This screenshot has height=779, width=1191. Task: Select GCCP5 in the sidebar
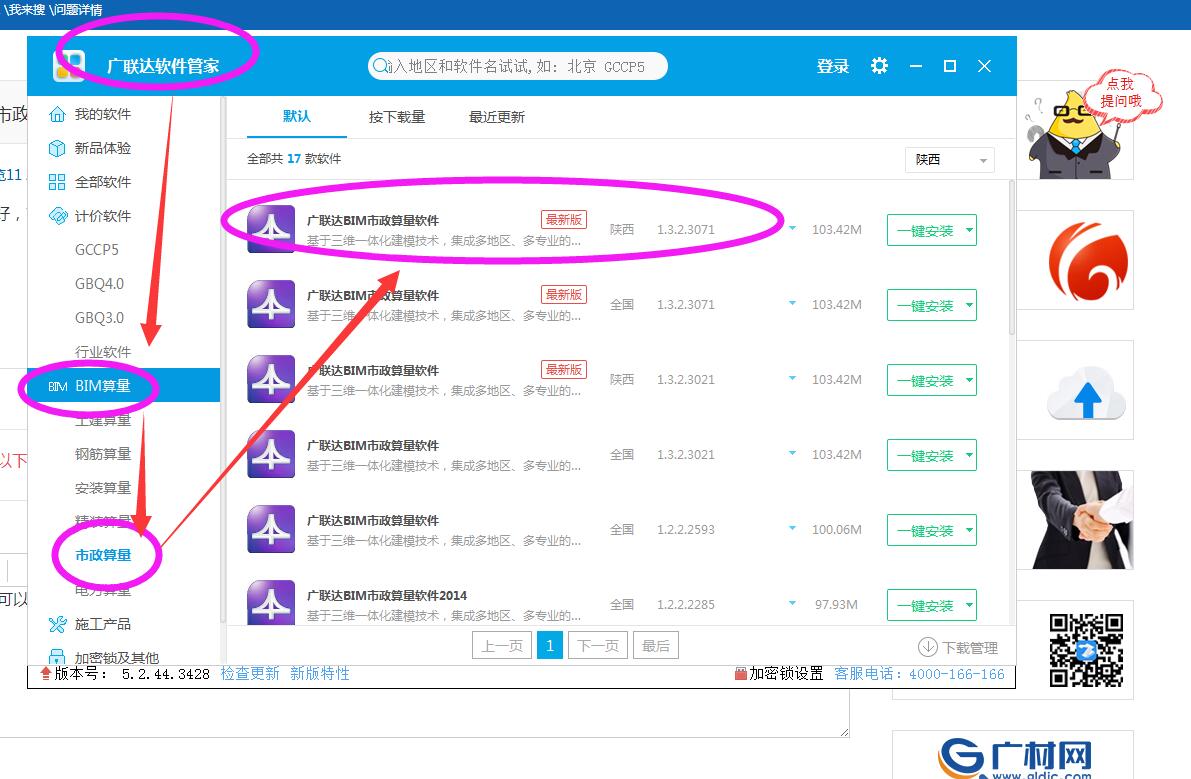point(97,250)
